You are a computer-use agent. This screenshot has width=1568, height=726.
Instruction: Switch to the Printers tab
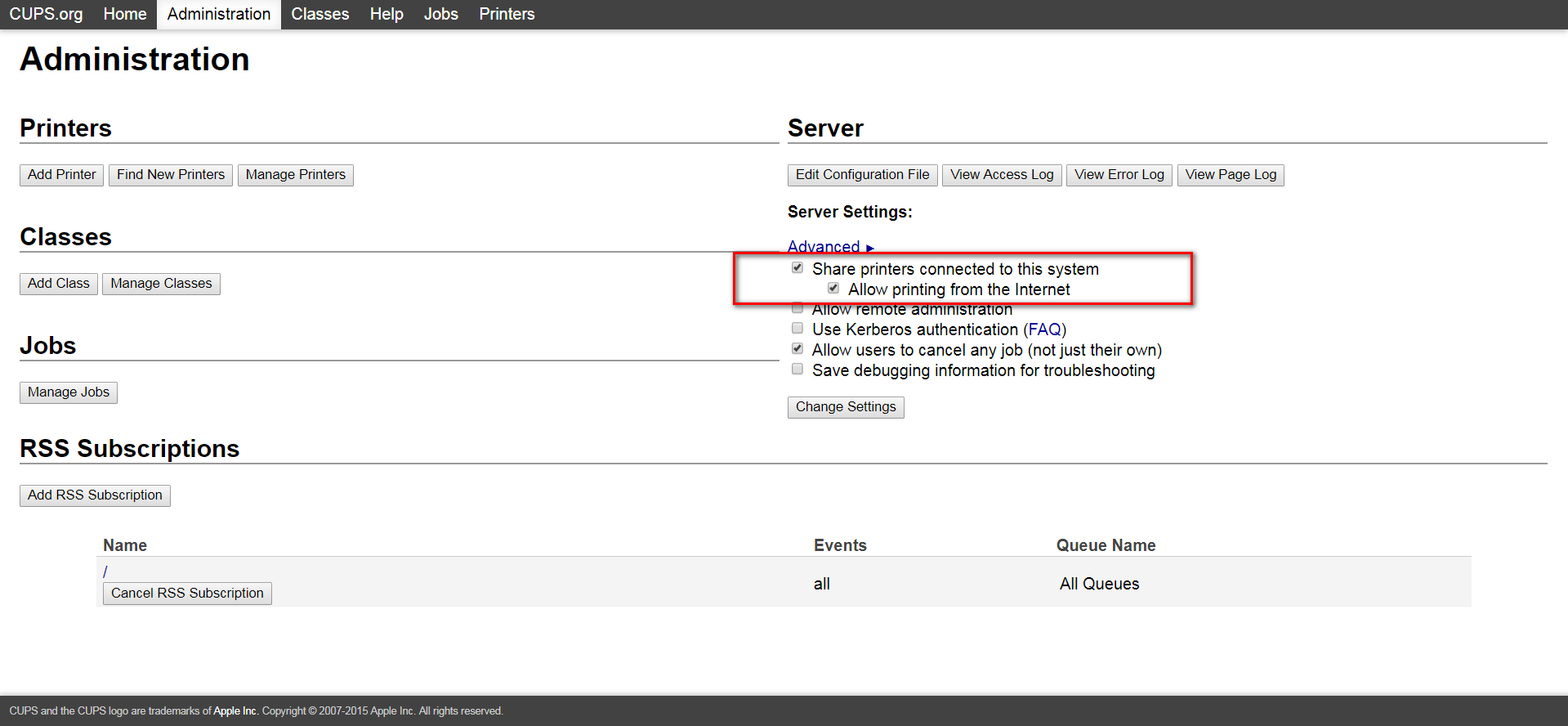(507, 14)
